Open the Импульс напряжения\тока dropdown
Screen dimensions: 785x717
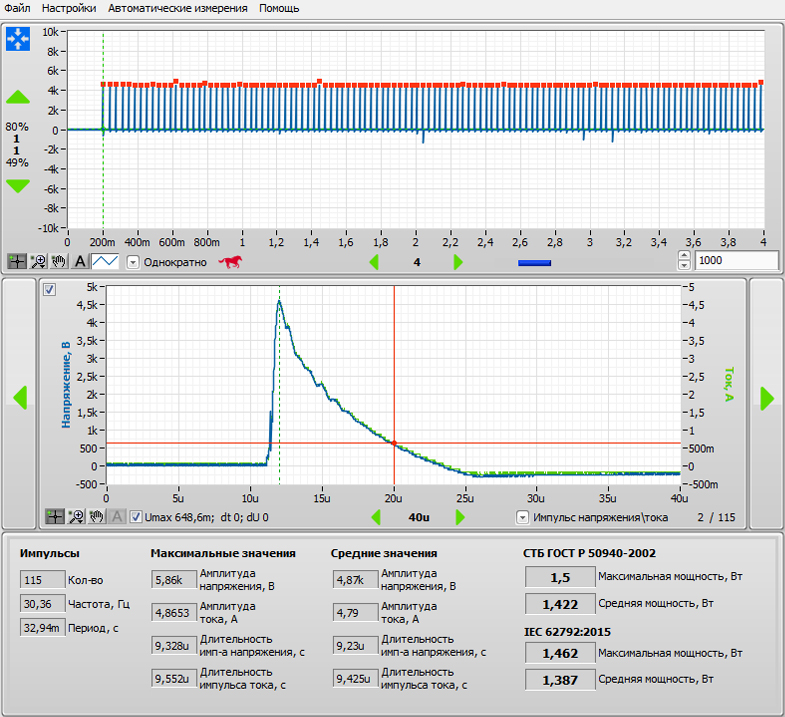click(523, 517)
